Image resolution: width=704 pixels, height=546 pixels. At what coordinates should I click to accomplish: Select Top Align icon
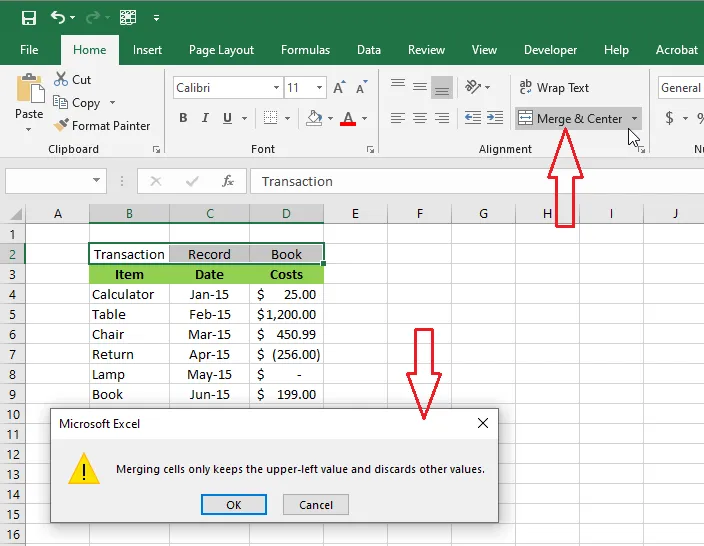(398, 85)
